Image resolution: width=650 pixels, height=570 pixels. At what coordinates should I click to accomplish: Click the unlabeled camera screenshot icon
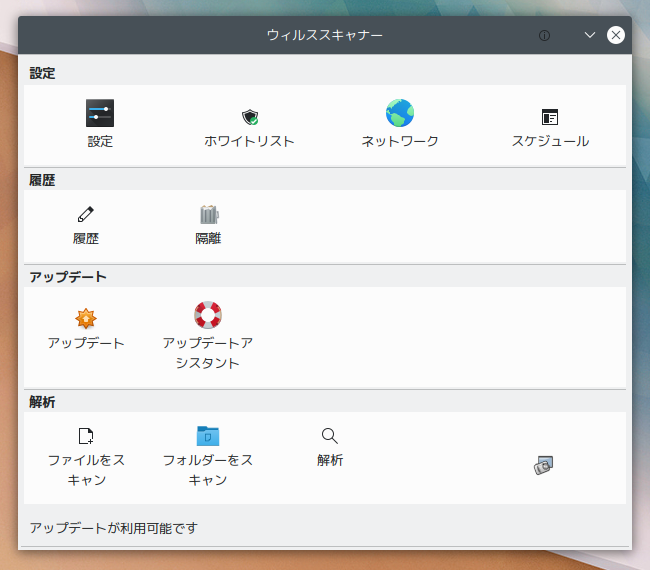coord(543,465)
